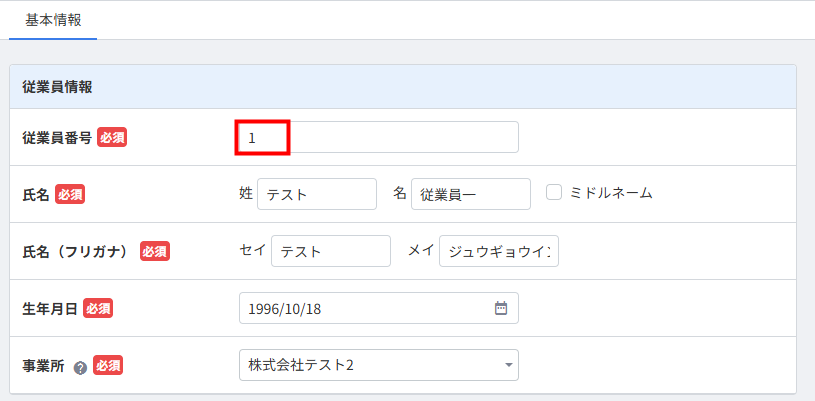The height and width of the screenshot is (401, 815).
Task: Click the 必須 badge beside 氏名 label
Action: click(70, 194)
